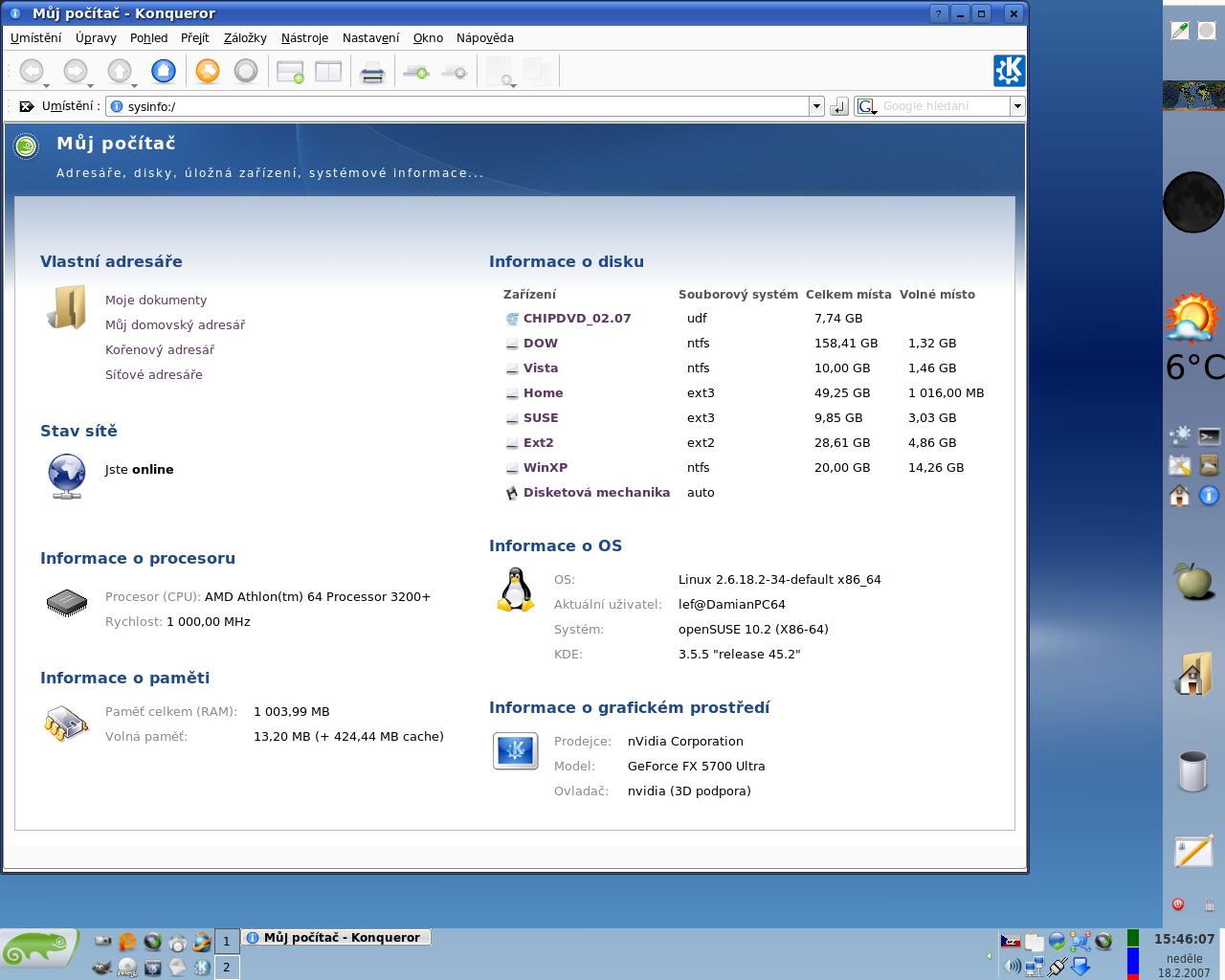Open the Umístění menu
This screenshot has width=1225, height=980.
35,38
